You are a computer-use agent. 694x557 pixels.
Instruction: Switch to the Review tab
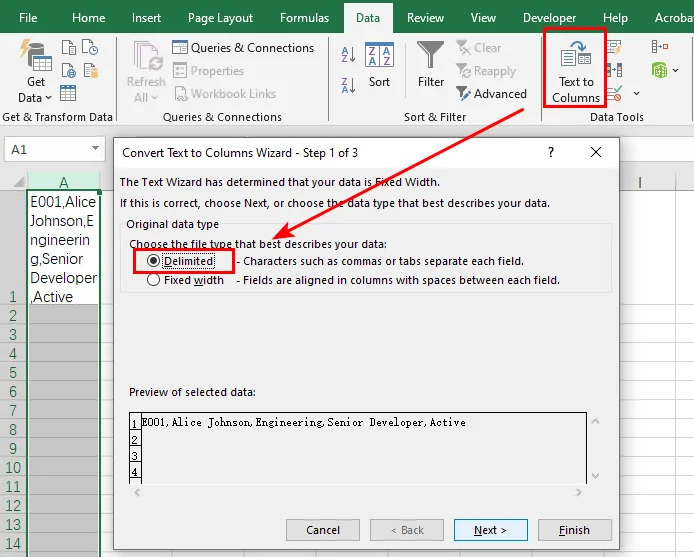(425, 18)
